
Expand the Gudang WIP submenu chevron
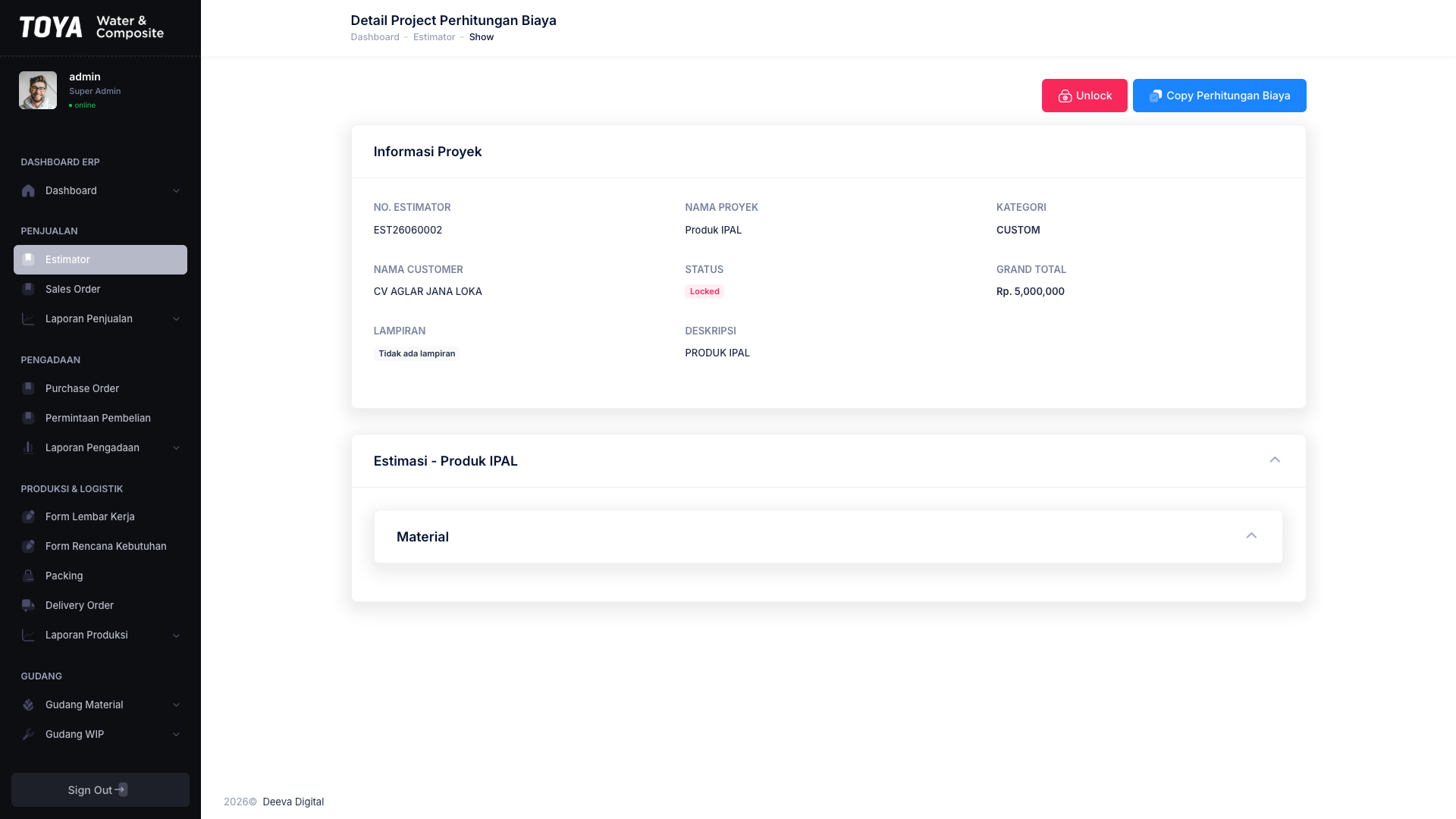click(x=176, y=735)
